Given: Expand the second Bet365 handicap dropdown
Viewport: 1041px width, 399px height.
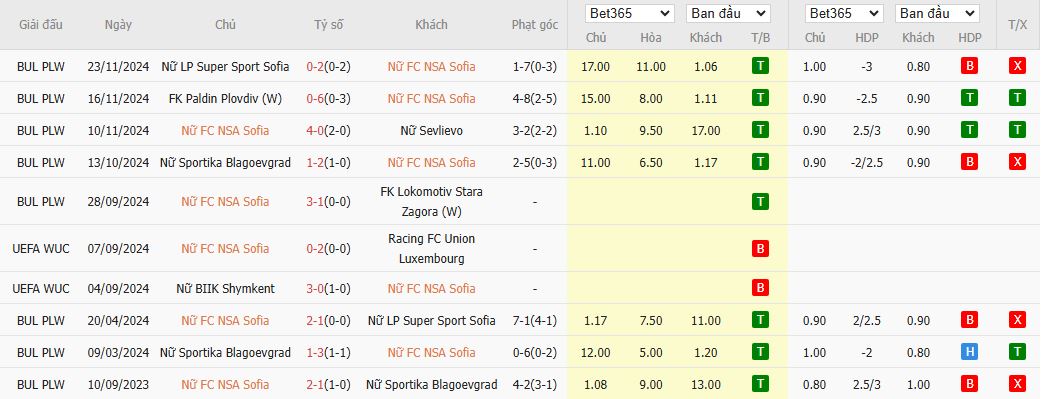Looking at the screenshot, I should (x=844, y=13).
